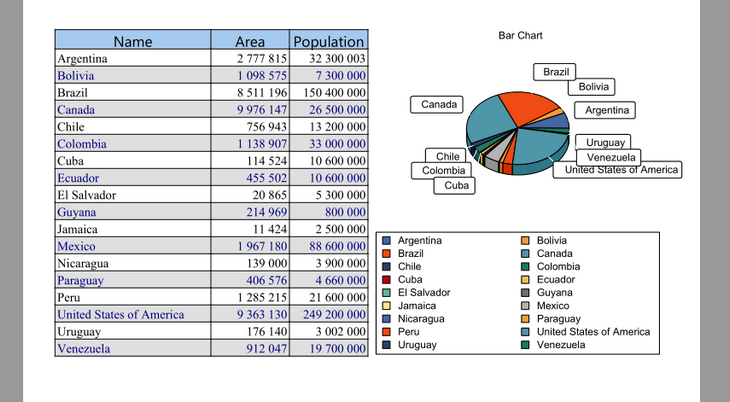
Task: Click the Canada pie chart callout label
Action: pos(437,104)
